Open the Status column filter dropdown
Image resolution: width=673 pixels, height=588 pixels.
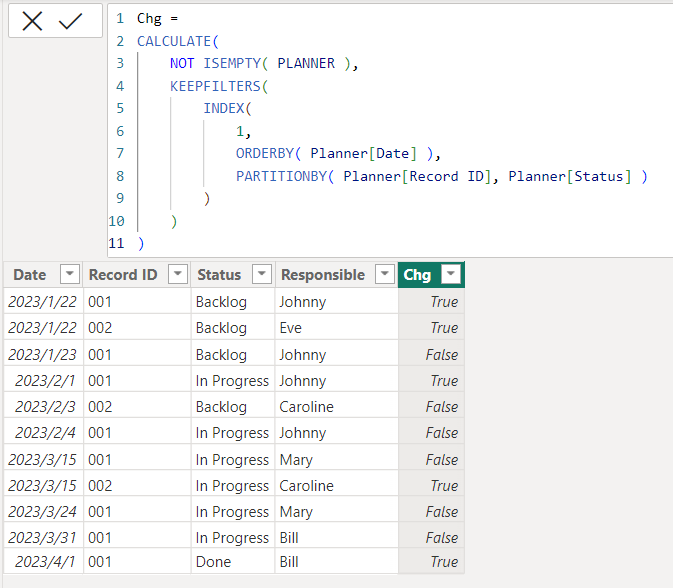click(262, 274)
